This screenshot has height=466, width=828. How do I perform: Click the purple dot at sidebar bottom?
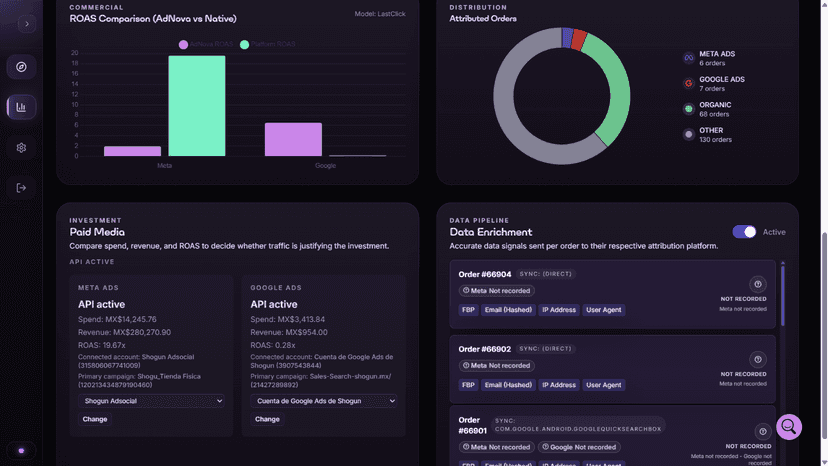21,451
